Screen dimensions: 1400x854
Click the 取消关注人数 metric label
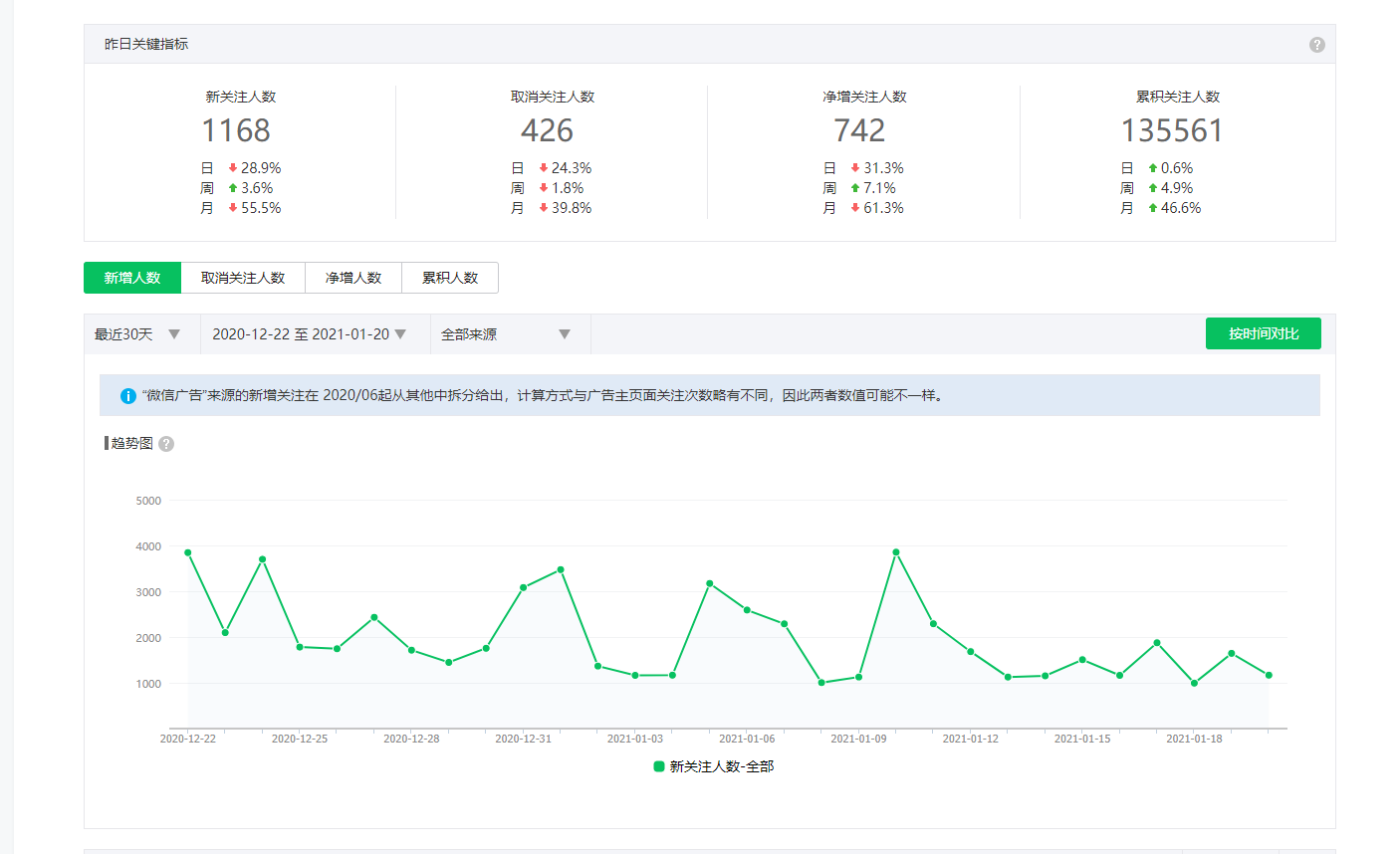(553, 97)
